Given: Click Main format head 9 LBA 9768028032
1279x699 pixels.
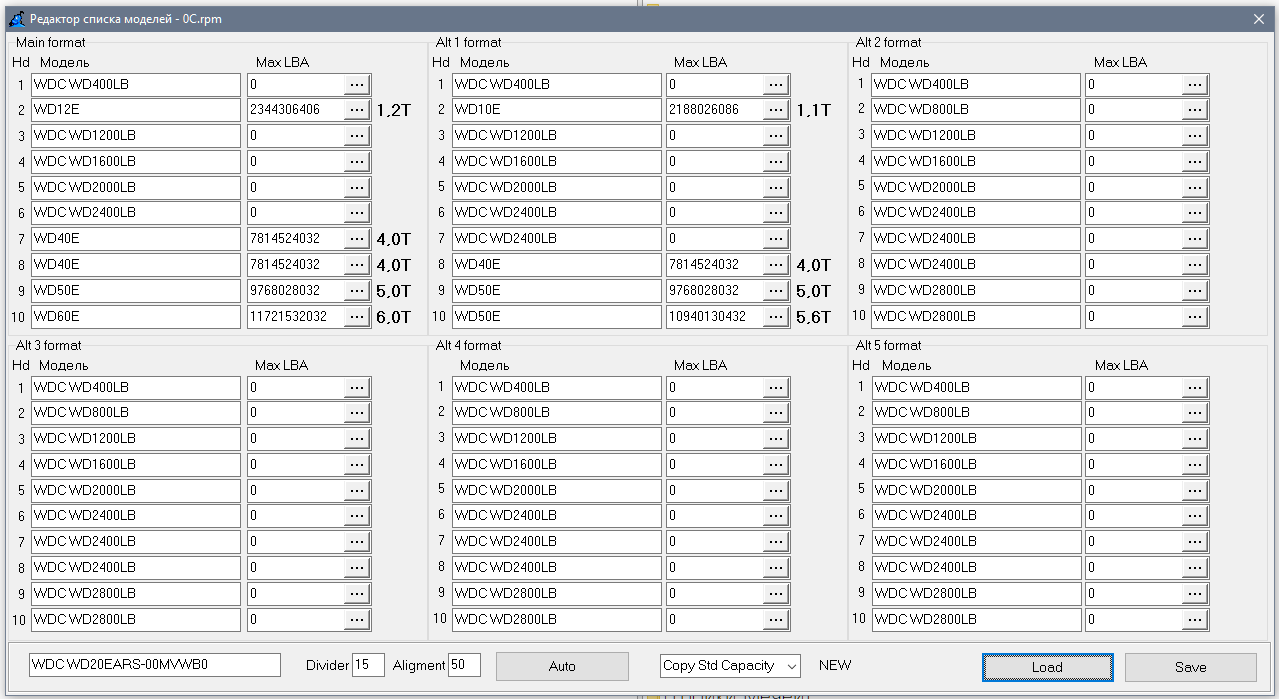Looking at the screenshot, I should (296, 290).
